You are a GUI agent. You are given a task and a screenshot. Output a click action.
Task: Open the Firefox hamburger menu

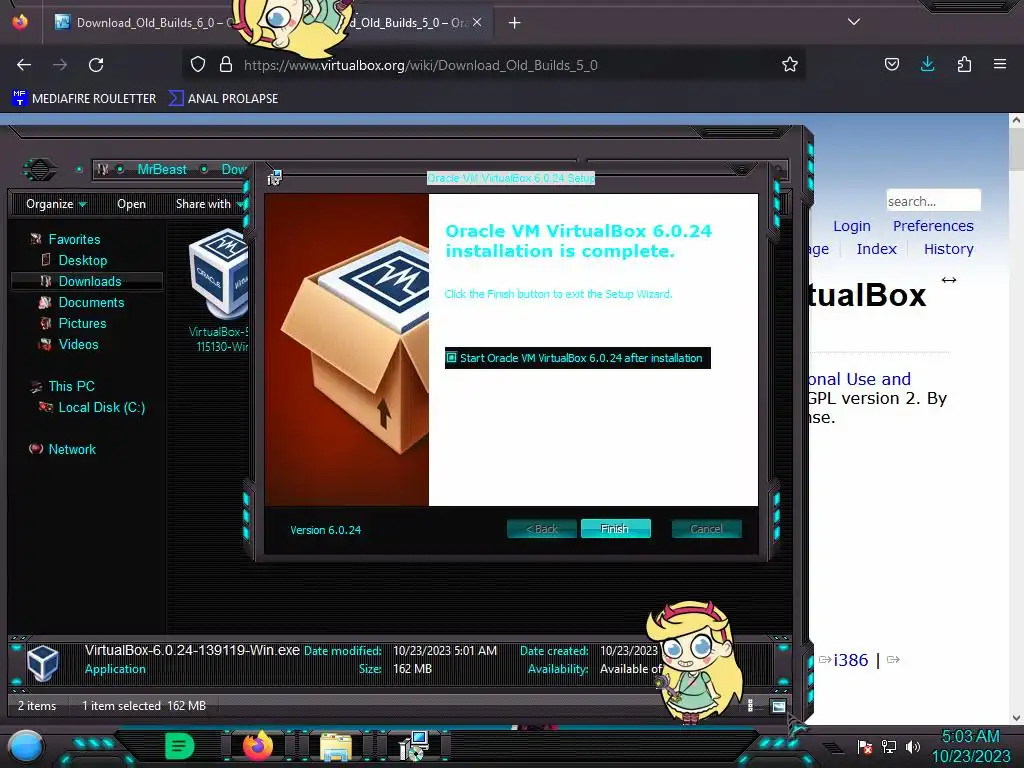(1000, 64)
